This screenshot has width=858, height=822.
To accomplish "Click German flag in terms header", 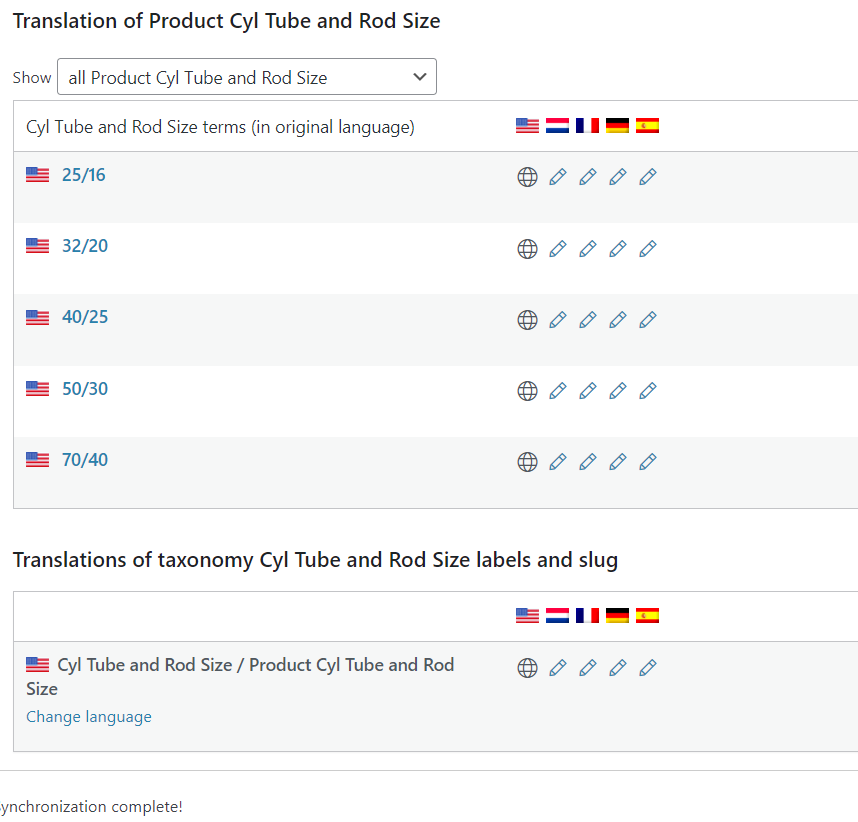I will (617, 126).
